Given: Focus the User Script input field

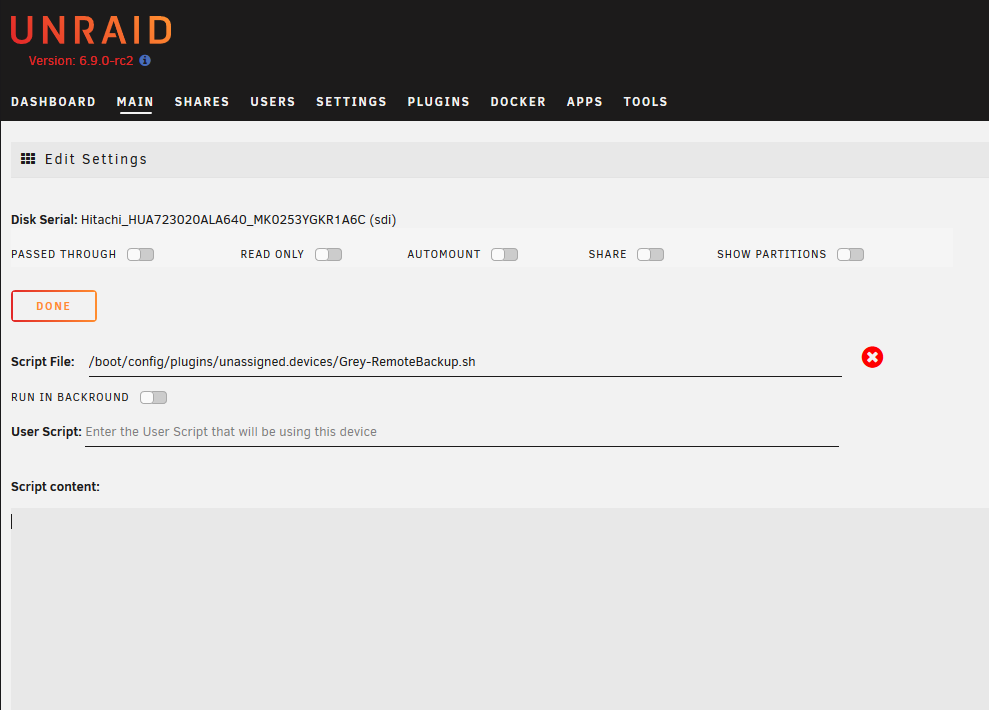Looking at the screenshot, I should tap(462, 432).
